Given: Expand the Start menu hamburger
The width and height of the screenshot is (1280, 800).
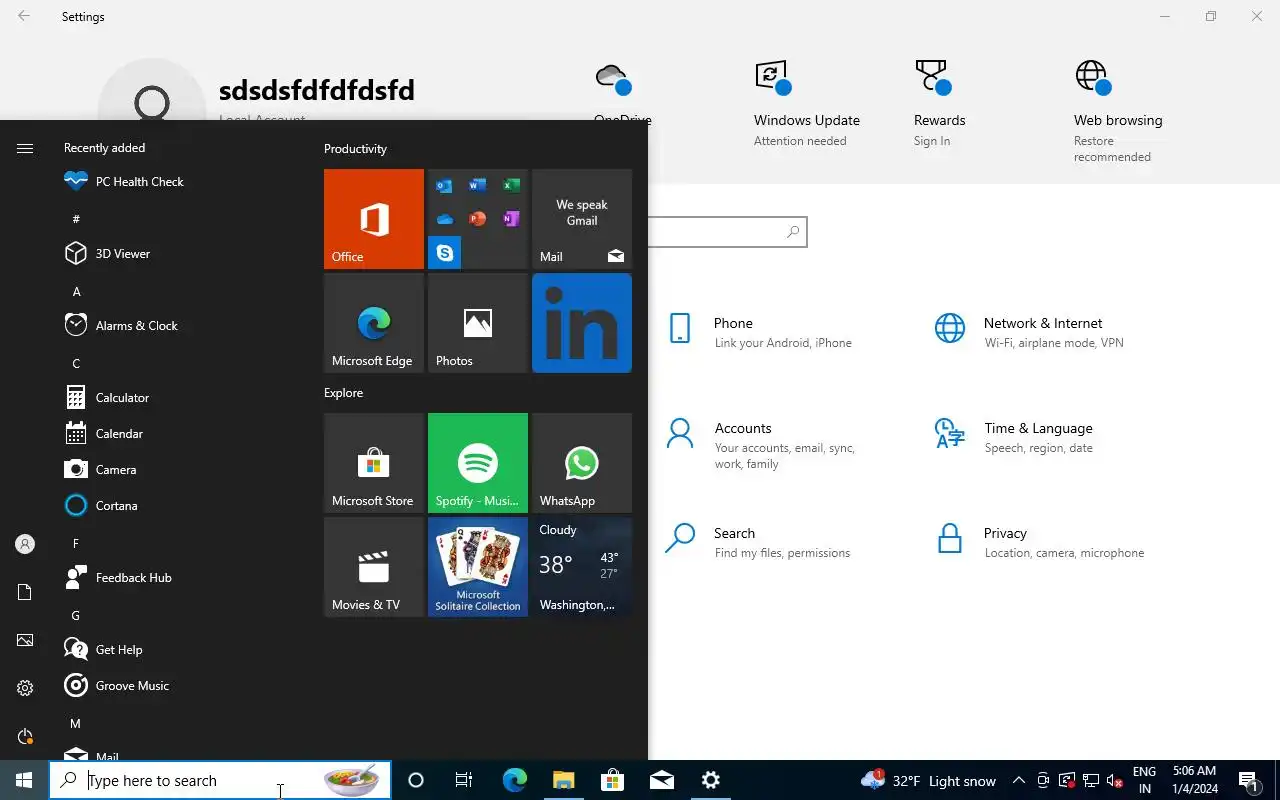Looking at the screenshot, I should pyautogui.click(x=25, y=148).
